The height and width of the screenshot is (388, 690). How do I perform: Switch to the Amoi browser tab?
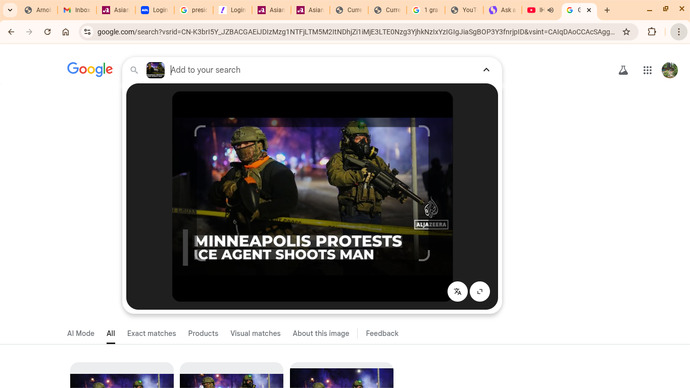click(x=38, y=10)
